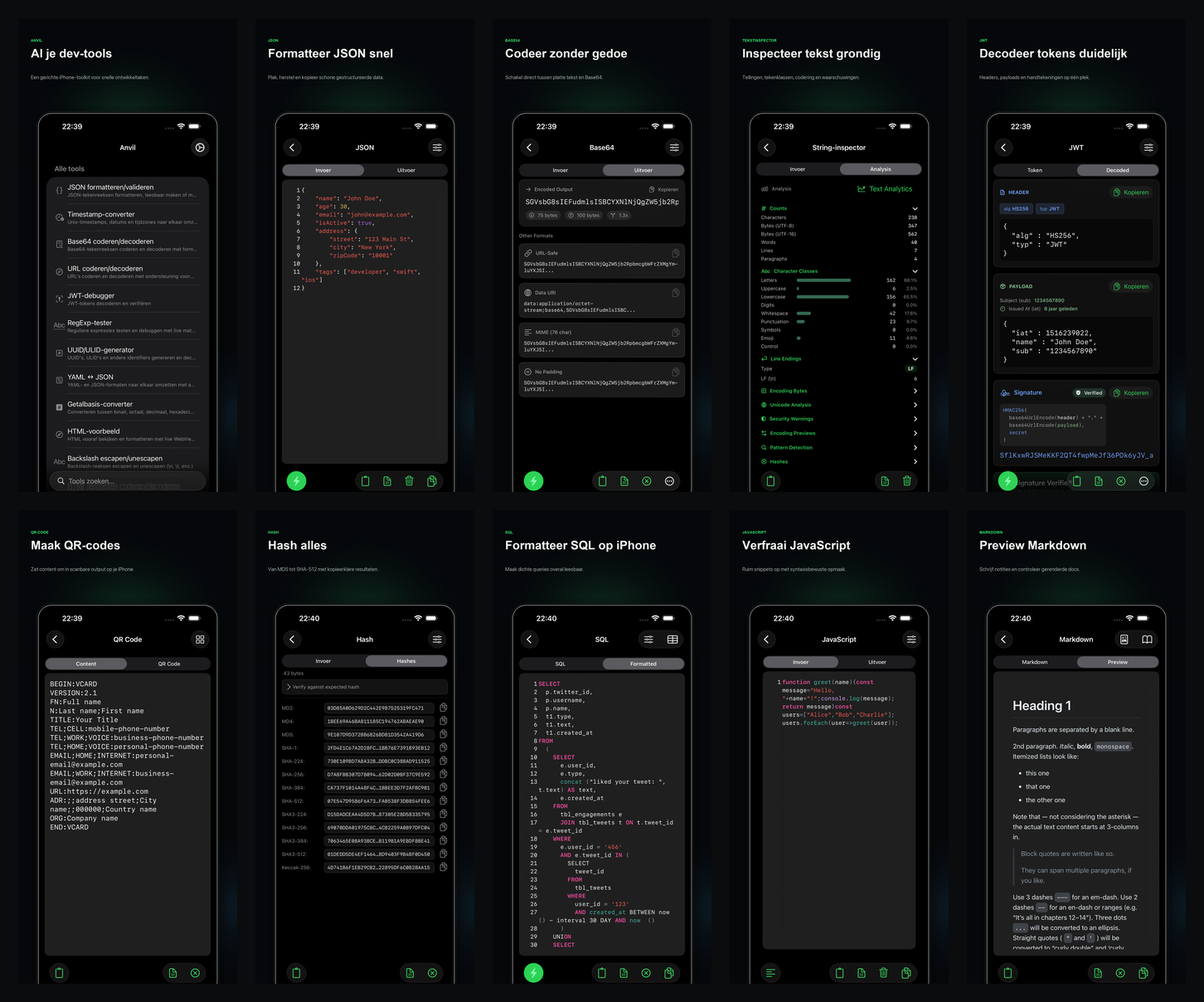The height and width of the screenshot is (1002, 1204).
Task: Select QR Code segment on QR Code screen
Action: [169, 664]
